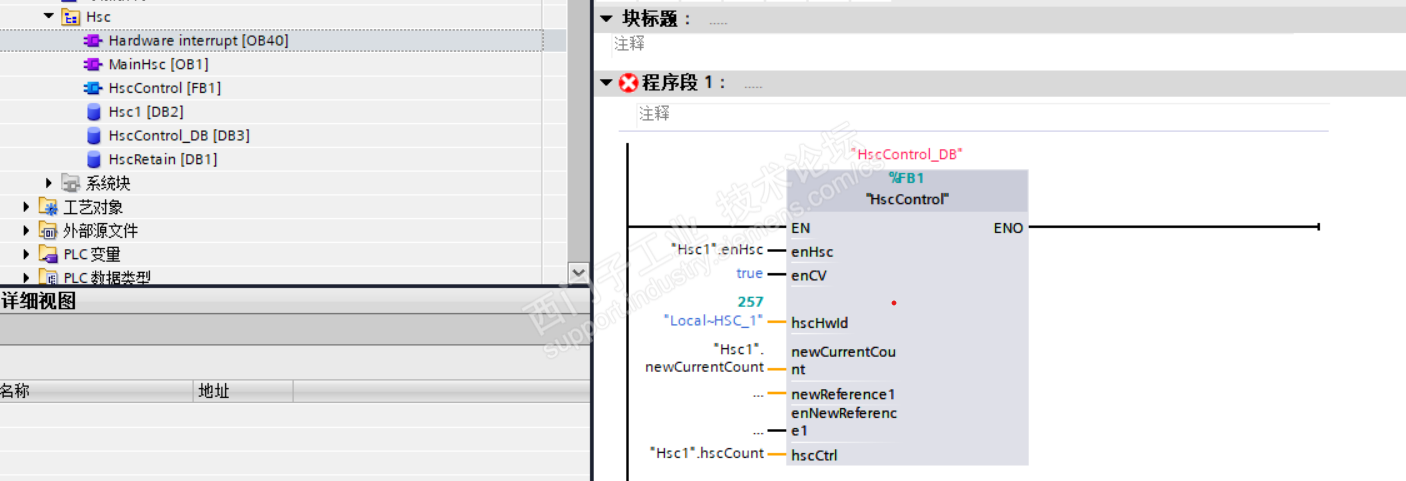
Task: Click the 名称 column header
Action: click(95, 391)
